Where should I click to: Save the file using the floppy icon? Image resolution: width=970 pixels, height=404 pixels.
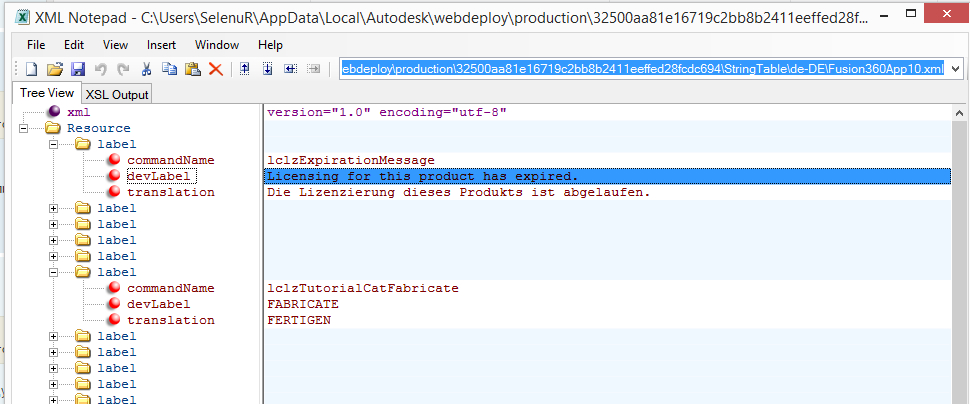(77, 68)
